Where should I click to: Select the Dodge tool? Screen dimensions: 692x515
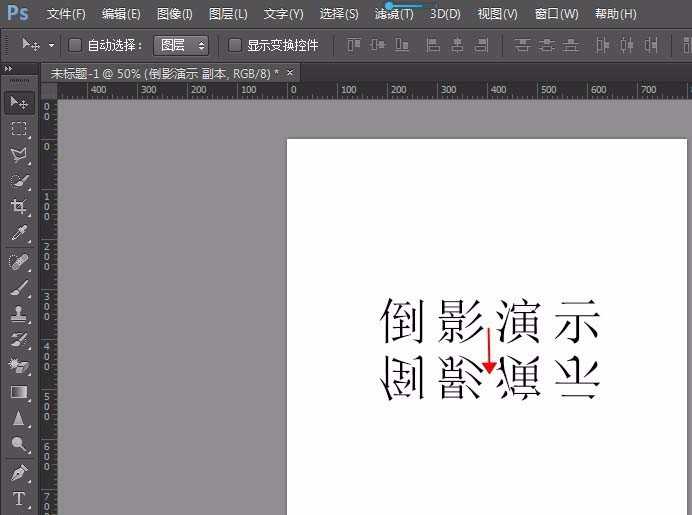[x=19, y=444]
